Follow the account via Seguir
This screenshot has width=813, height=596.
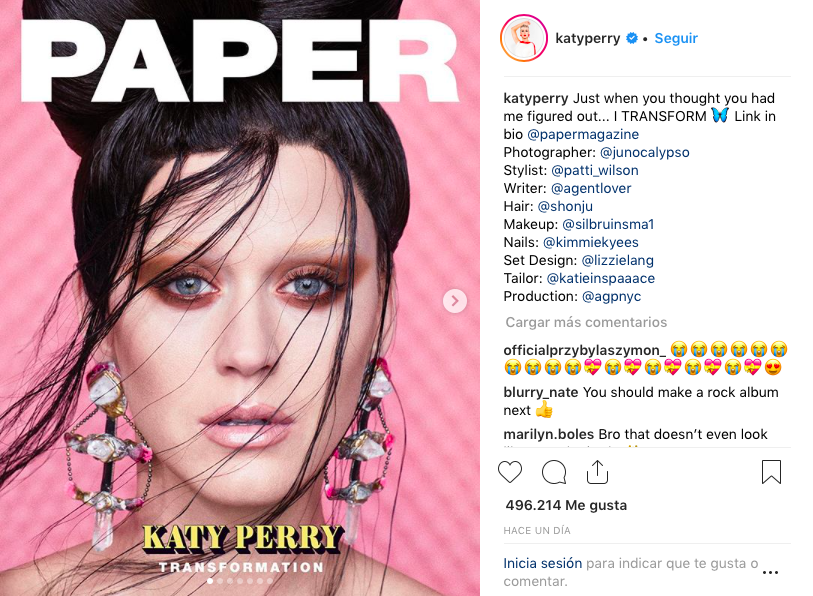point(676,38)
